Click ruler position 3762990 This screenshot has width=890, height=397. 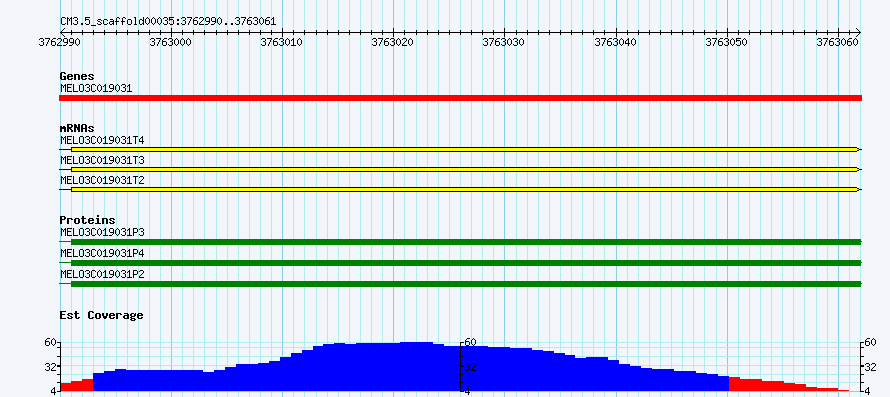[x=60, y=42]
